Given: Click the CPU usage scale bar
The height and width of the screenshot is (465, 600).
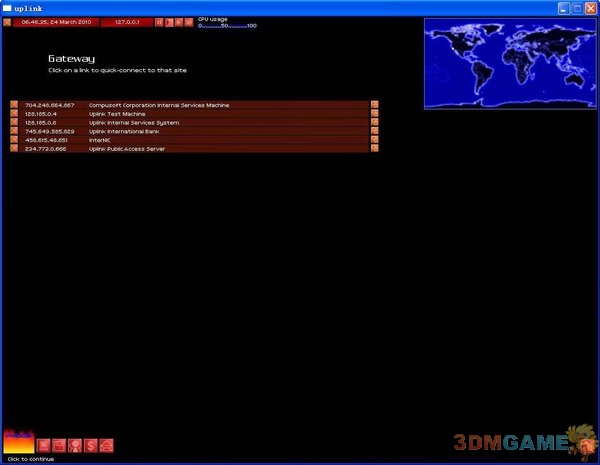Looking at the screenshot, I should [227, 26].
